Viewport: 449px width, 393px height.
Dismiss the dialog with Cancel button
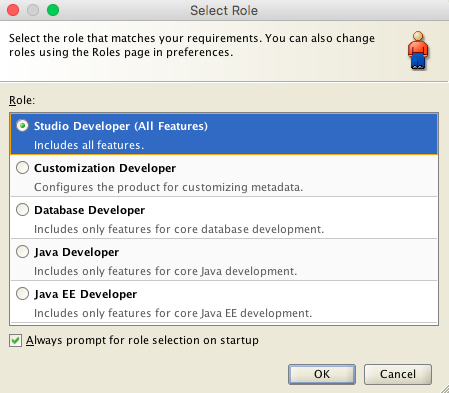click(398, 374)
